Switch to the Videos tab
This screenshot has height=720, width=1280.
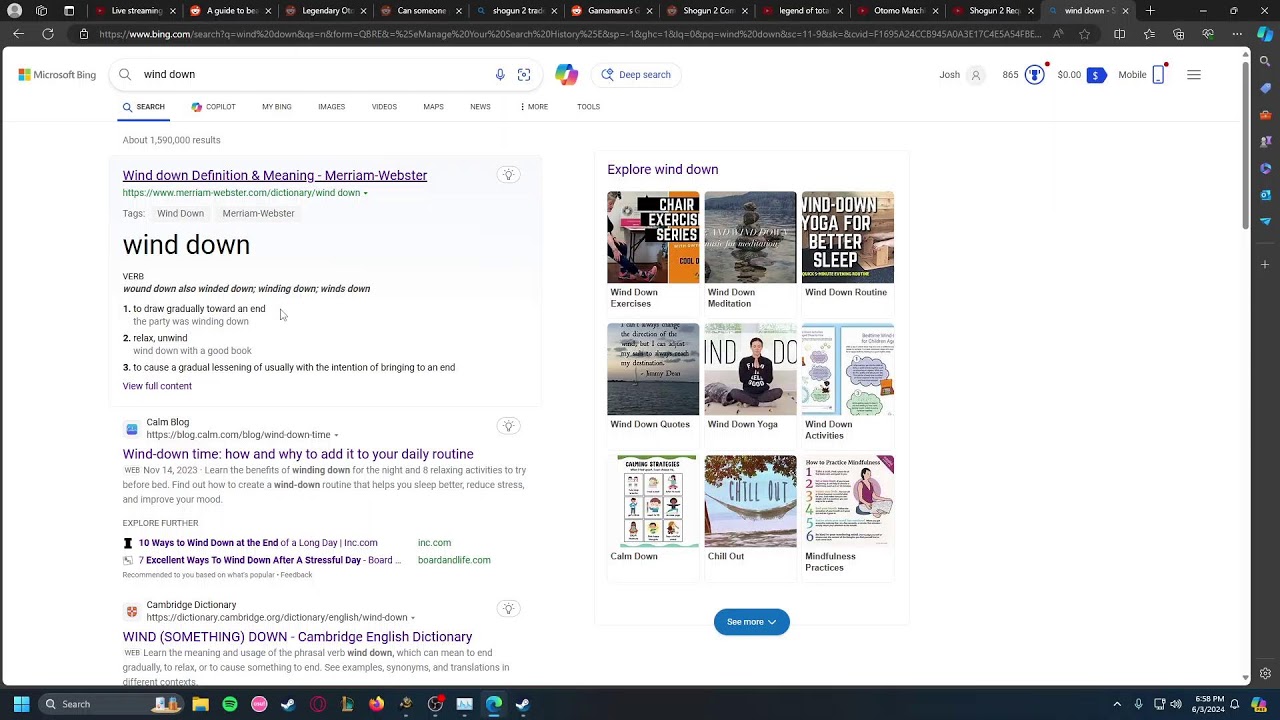click(x=384, y=107)
